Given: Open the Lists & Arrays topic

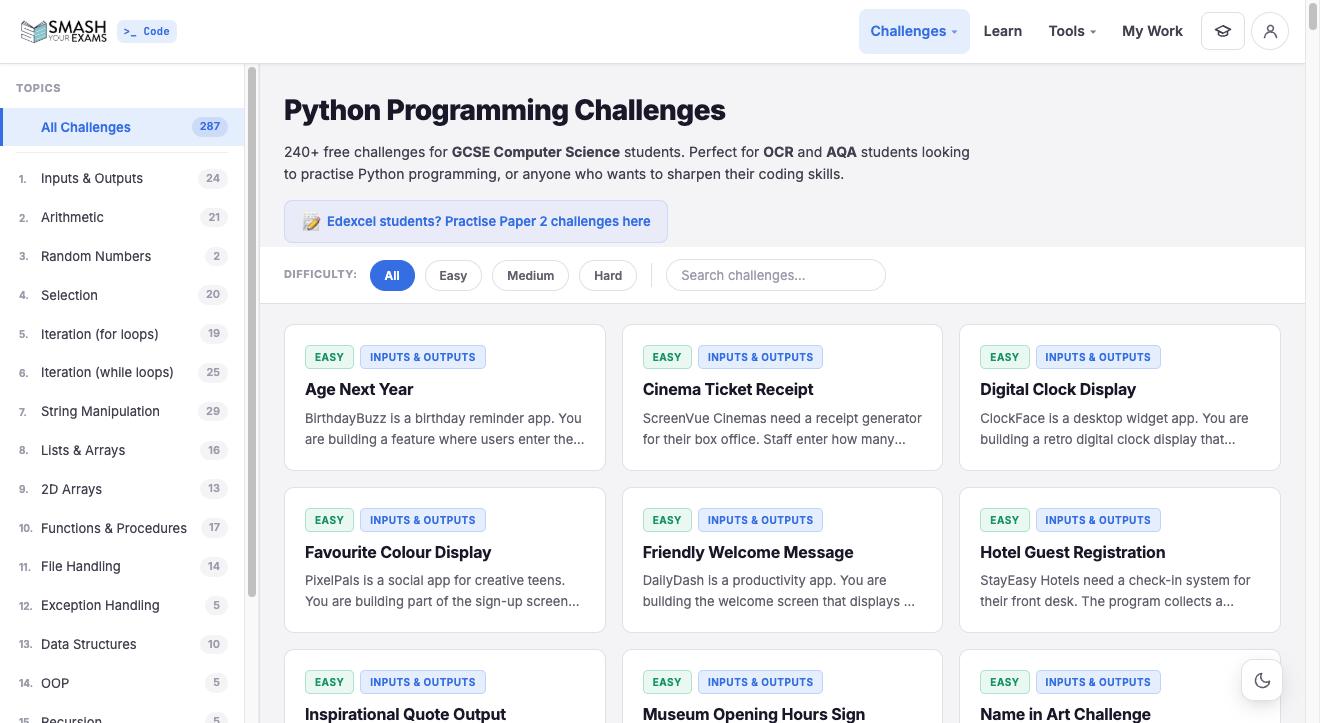Looking at the screenshot, I should coord(122,450).
